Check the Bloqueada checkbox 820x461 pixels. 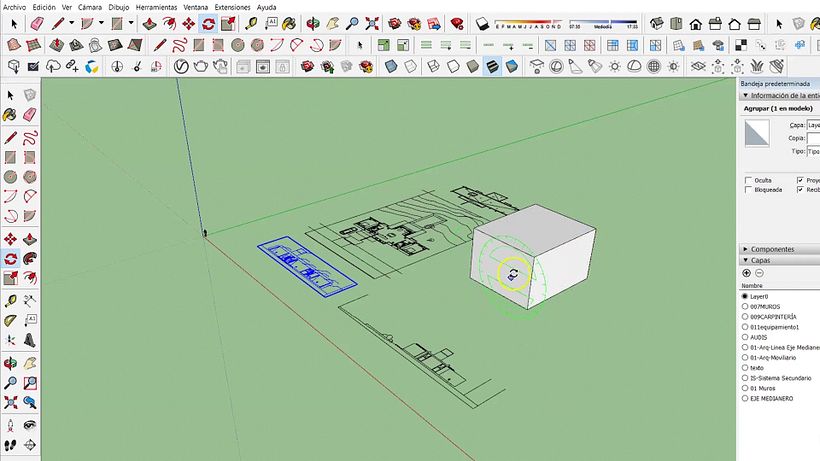(748, 190)
